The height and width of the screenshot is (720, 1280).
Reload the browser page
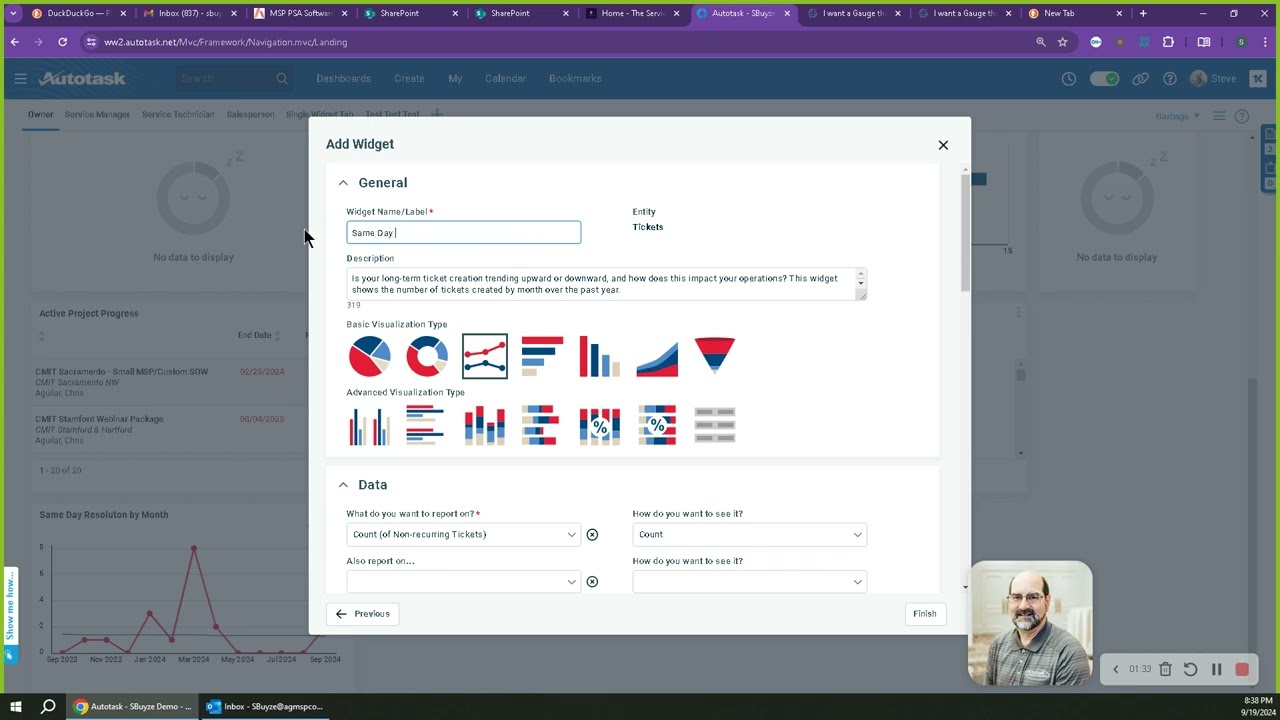(x=62, y=42)
